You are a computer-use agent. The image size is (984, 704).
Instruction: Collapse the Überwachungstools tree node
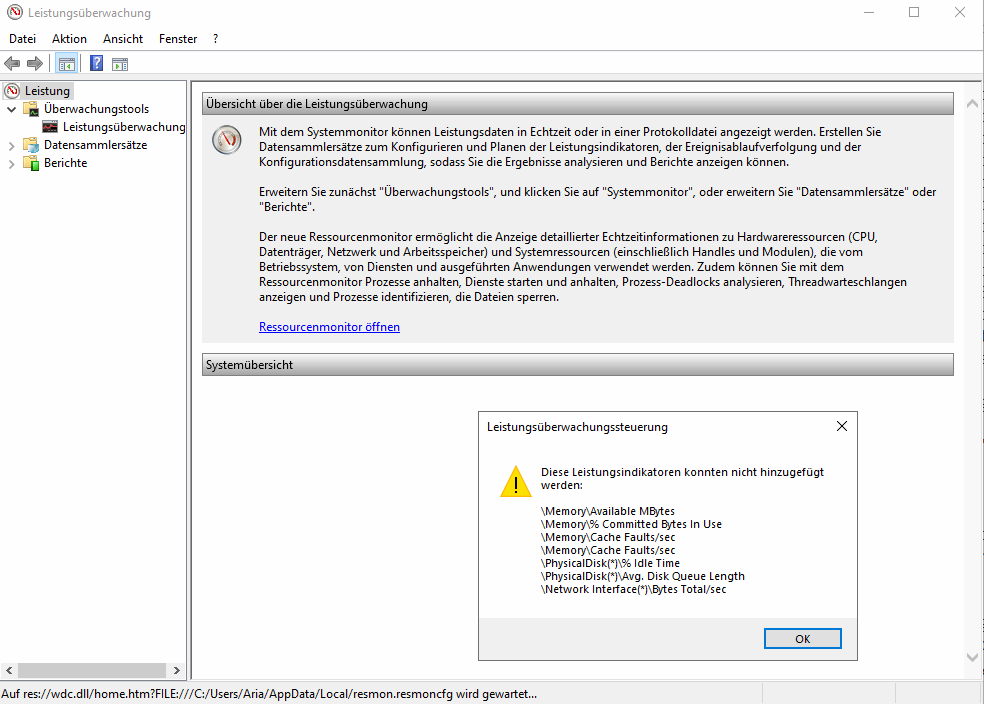pyautogui.click(x=12, y=109)
